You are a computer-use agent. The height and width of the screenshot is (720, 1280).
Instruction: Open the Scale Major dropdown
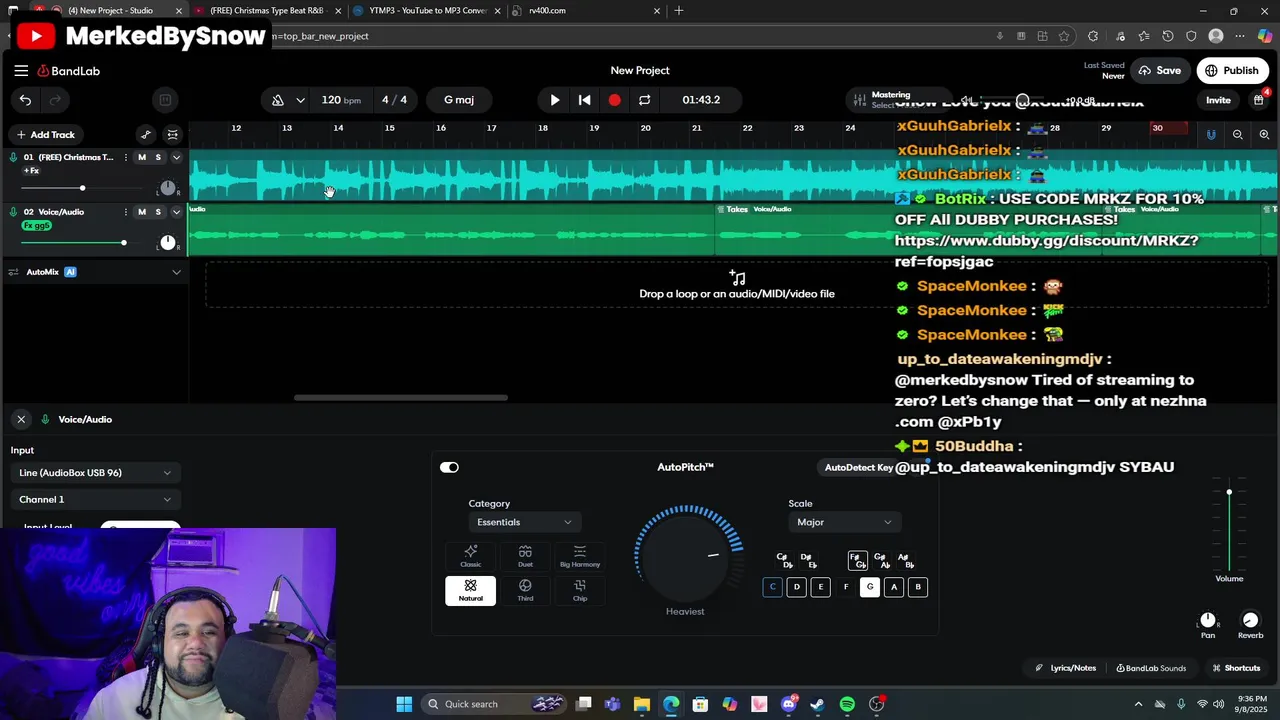click(x=844, y=522)
